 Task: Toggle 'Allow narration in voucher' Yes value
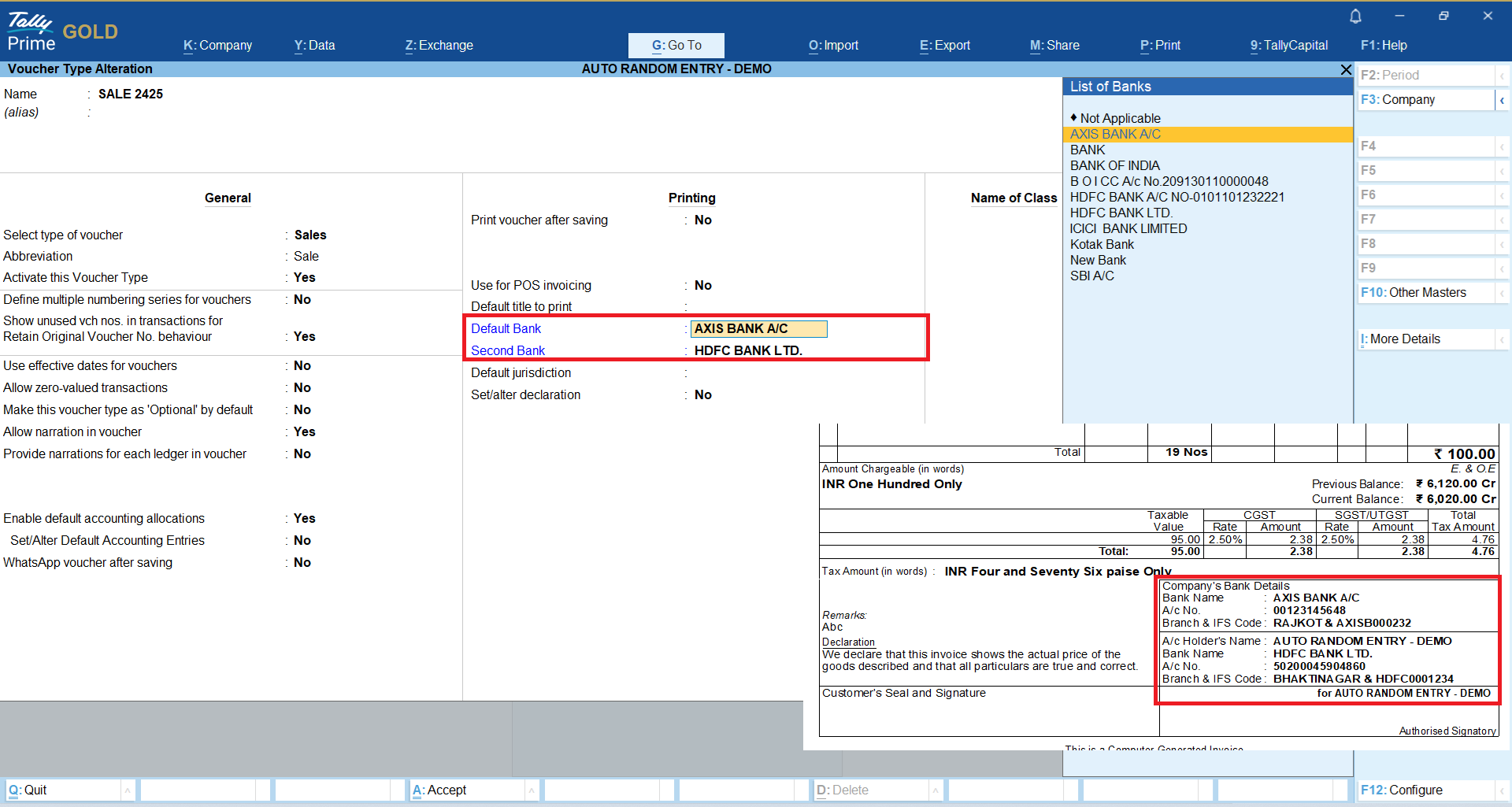(x=304, y=432)
